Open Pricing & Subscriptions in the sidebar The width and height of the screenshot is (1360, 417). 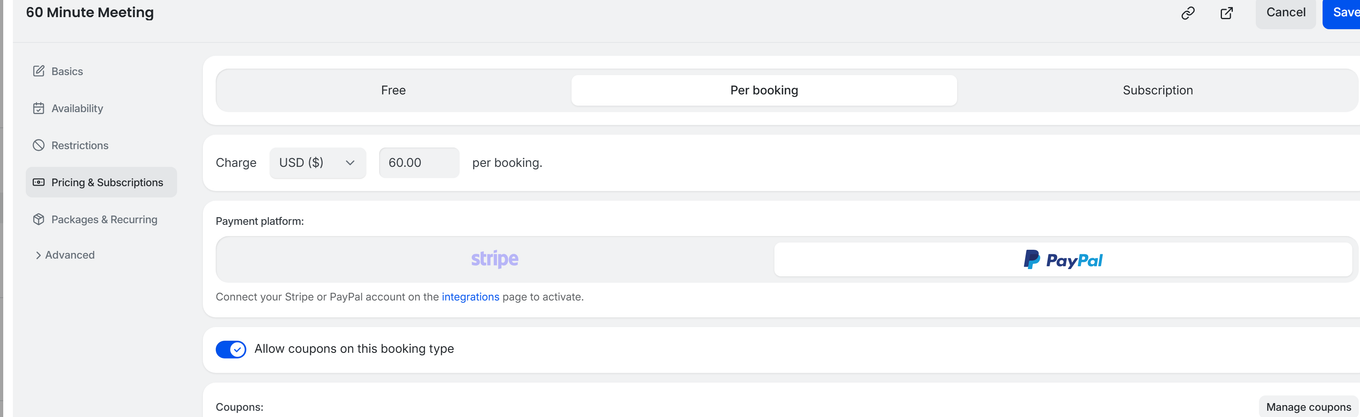[x=101, y=182]
